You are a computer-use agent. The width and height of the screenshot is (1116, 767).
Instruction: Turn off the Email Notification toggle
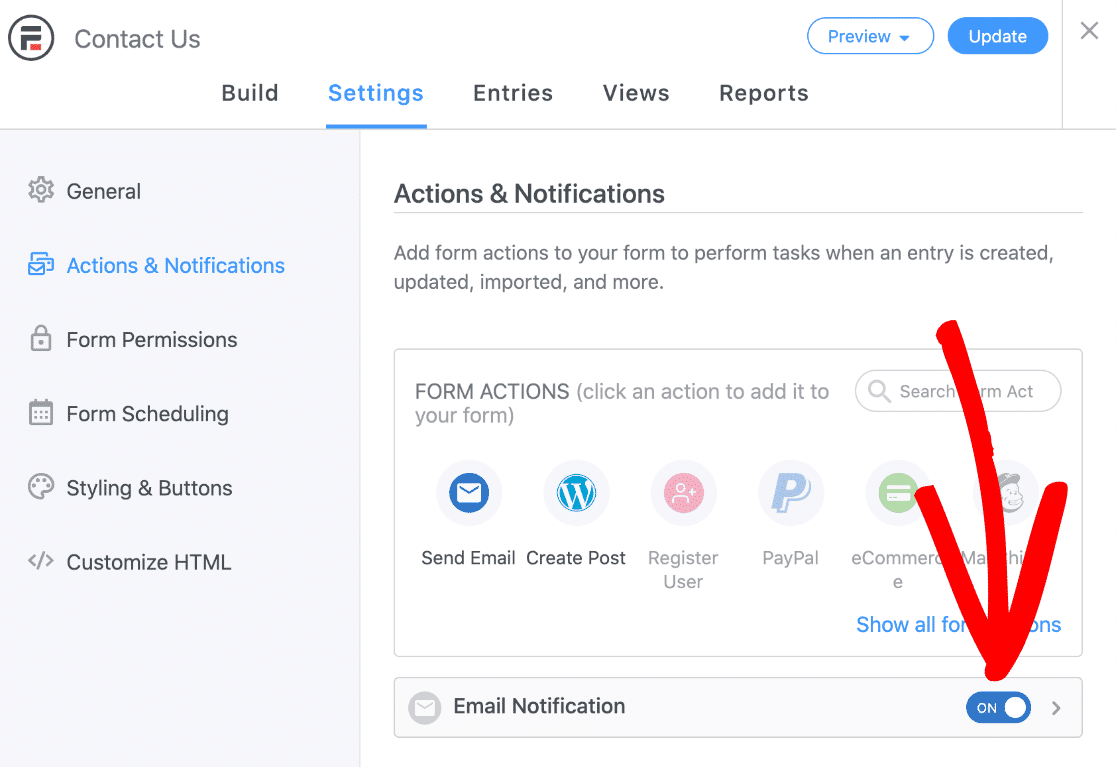click(998, 707)
